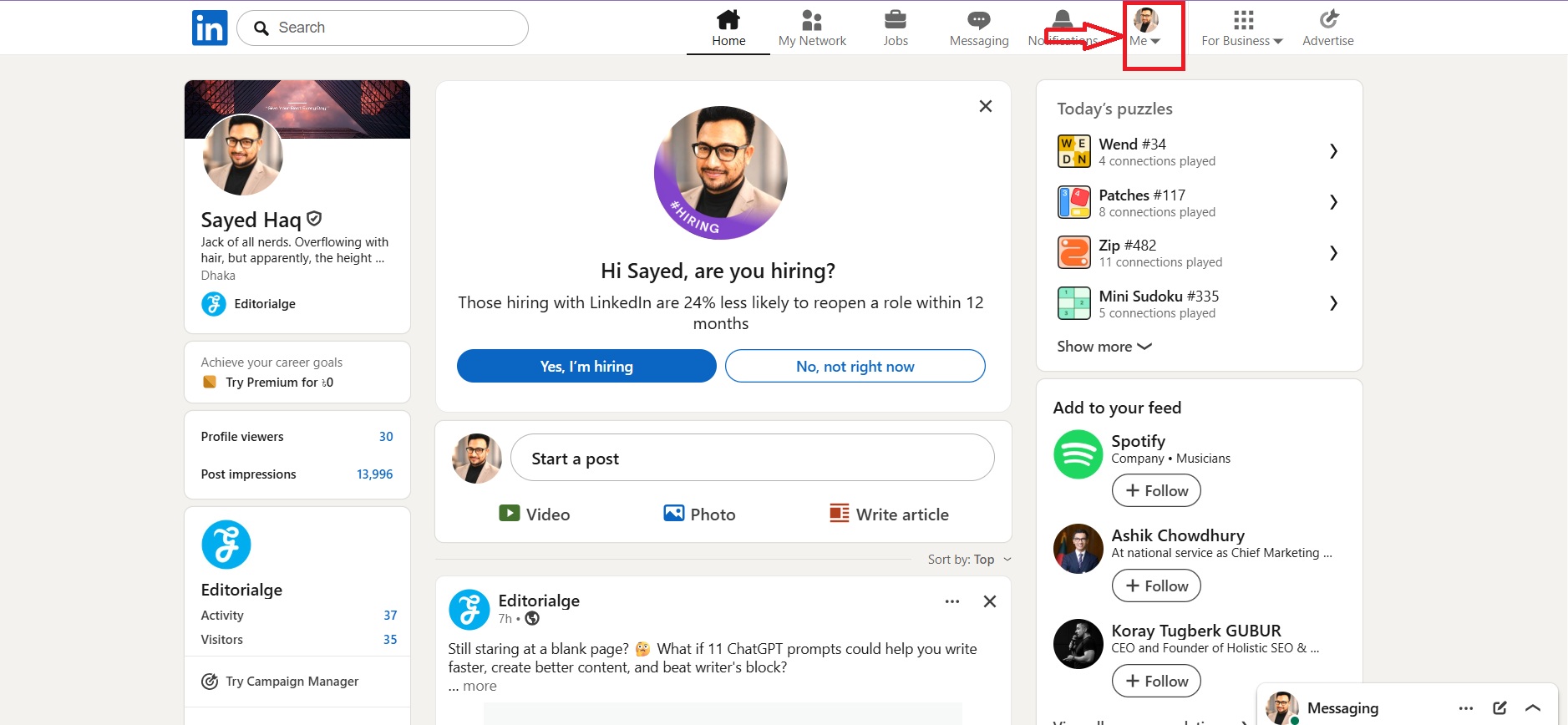Click No, not right now button
This screenshot has width=1568, height=725.
click(855, 366)
